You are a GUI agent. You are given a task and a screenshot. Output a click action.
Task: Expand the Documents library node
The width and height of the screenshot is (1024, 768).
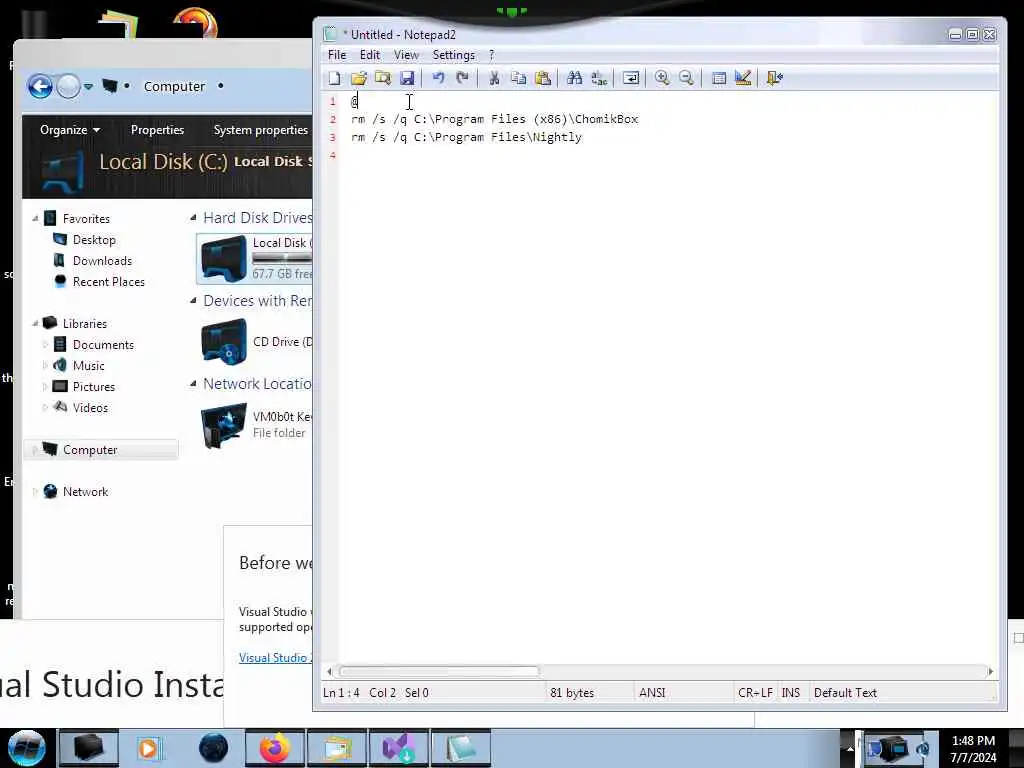[x=45, y=345]
